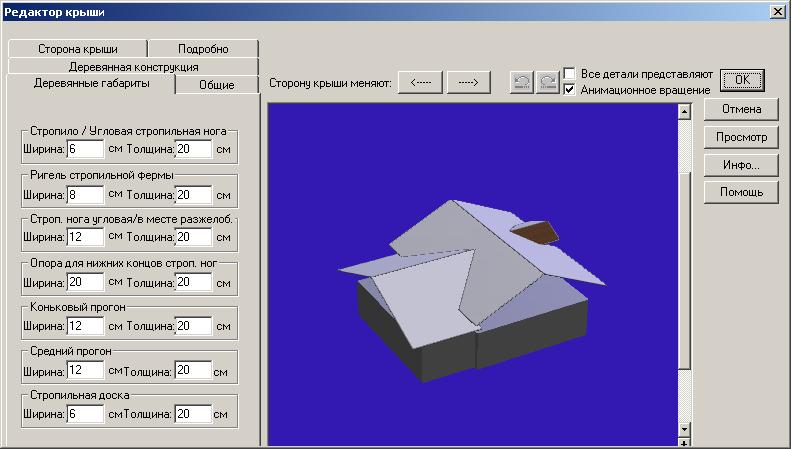The width and height of the screenshot is (791, 449).
Task: Enable the Все детали представляют checkbox
Action: pyautogui.click(x=570, y=74)
